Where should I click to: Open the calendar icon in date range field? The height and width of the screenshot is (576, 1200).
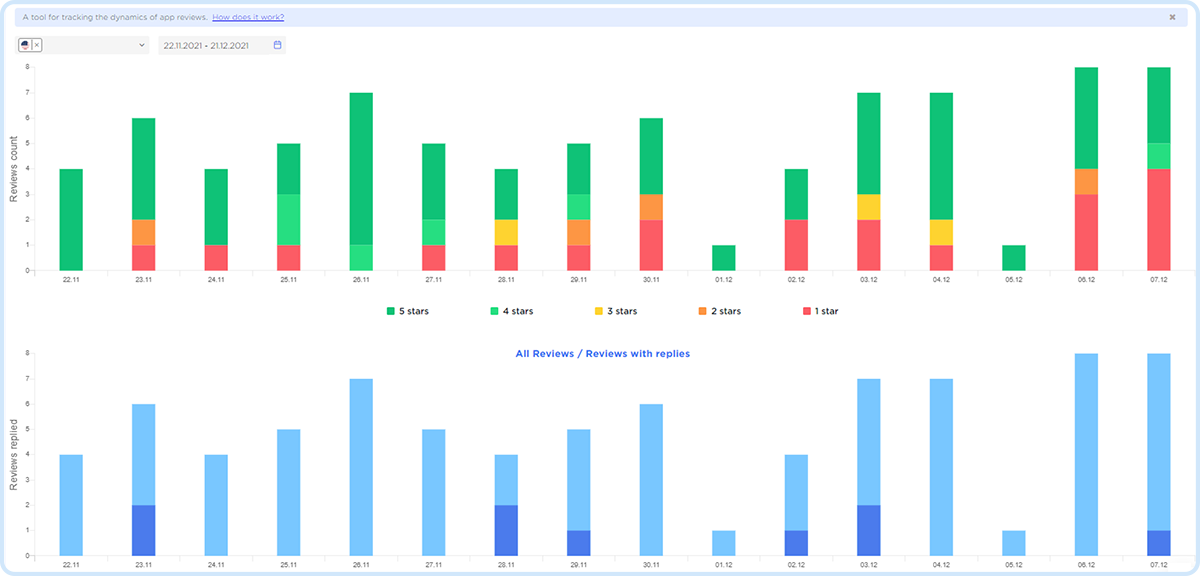pyautogui.click(x=278, y=45)
